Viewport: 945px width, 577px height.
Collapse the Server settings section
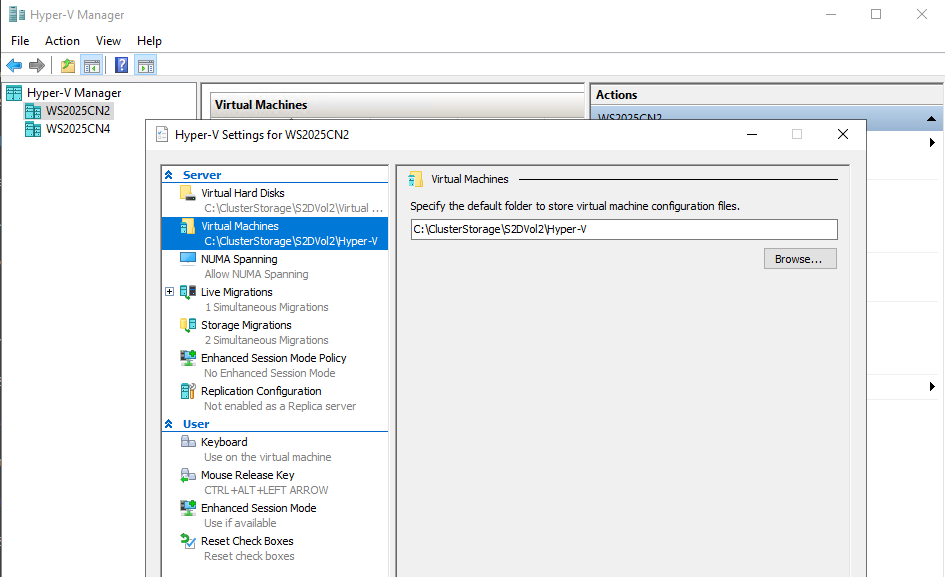coord(171,174)
